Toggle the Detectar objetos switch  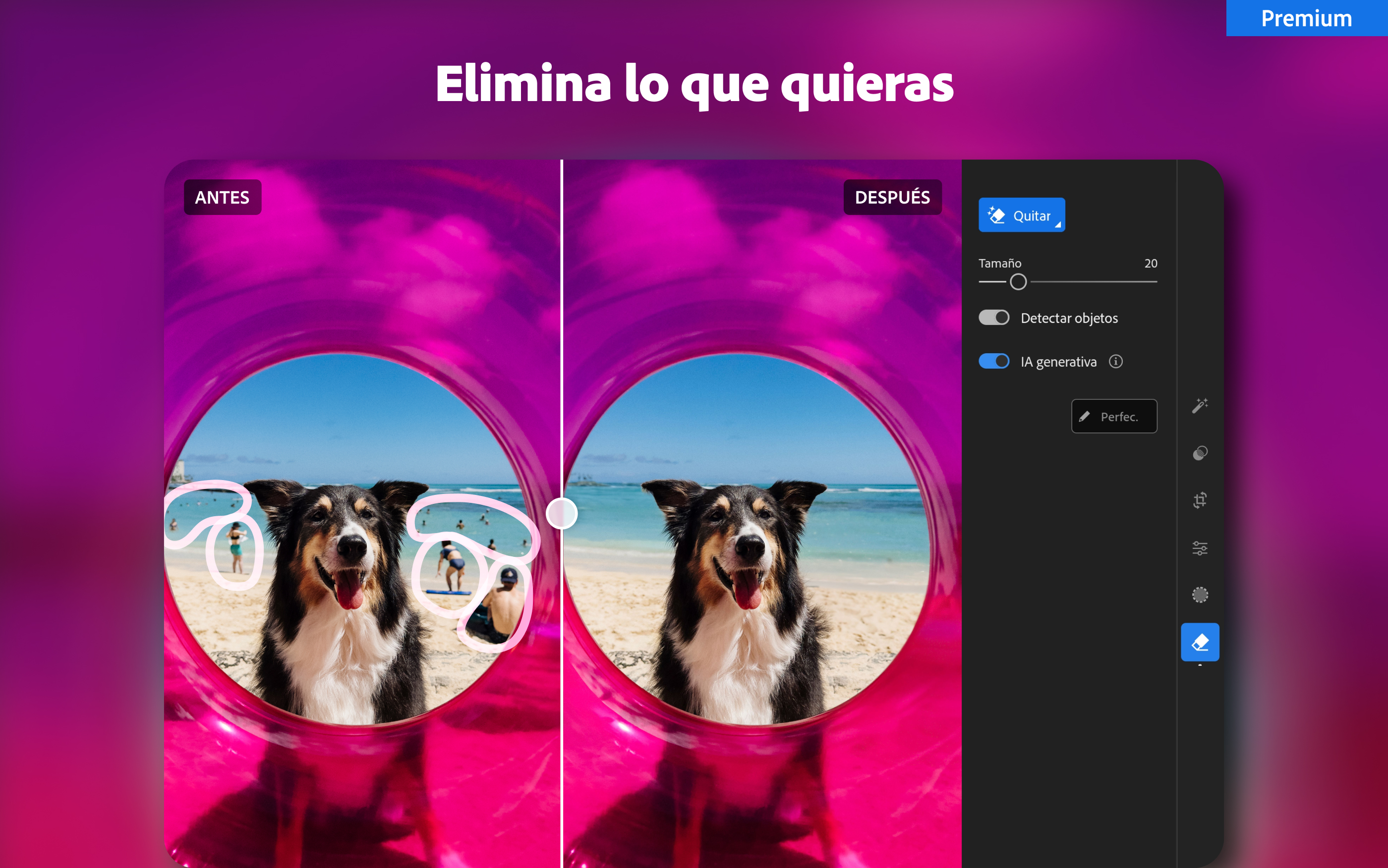point(994,318)
